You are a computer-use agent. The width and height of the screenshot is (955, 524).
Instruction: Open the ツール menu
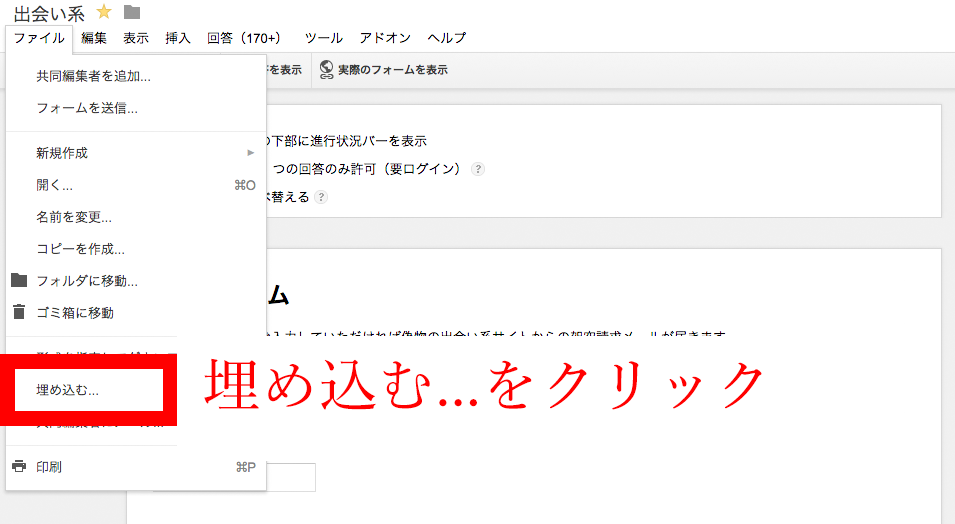323,38
